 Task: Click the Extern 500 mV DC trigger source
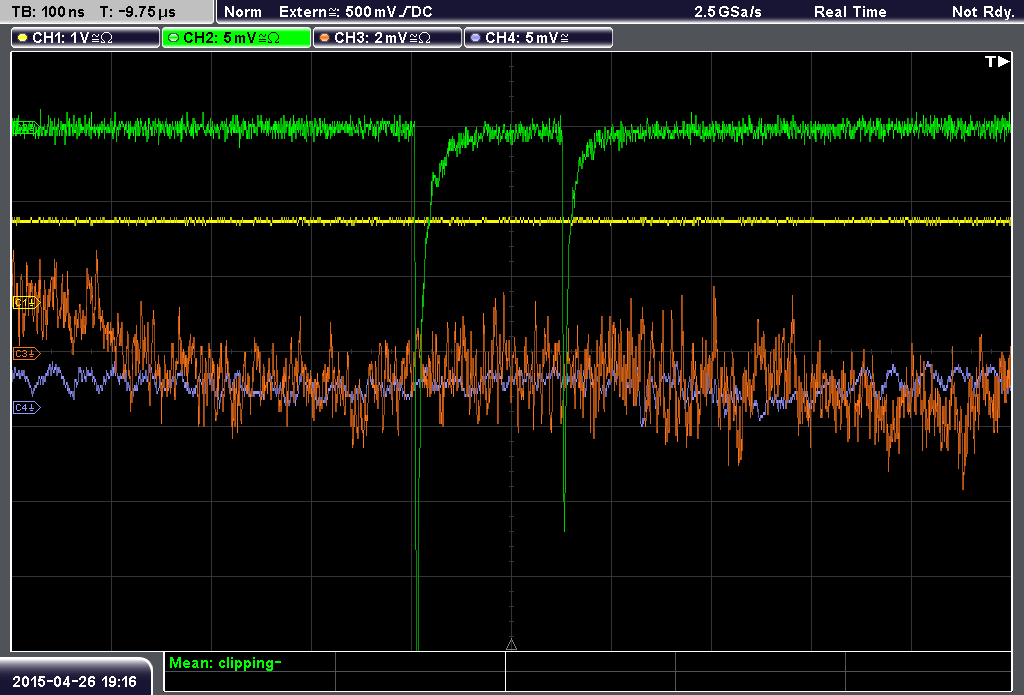355,12
